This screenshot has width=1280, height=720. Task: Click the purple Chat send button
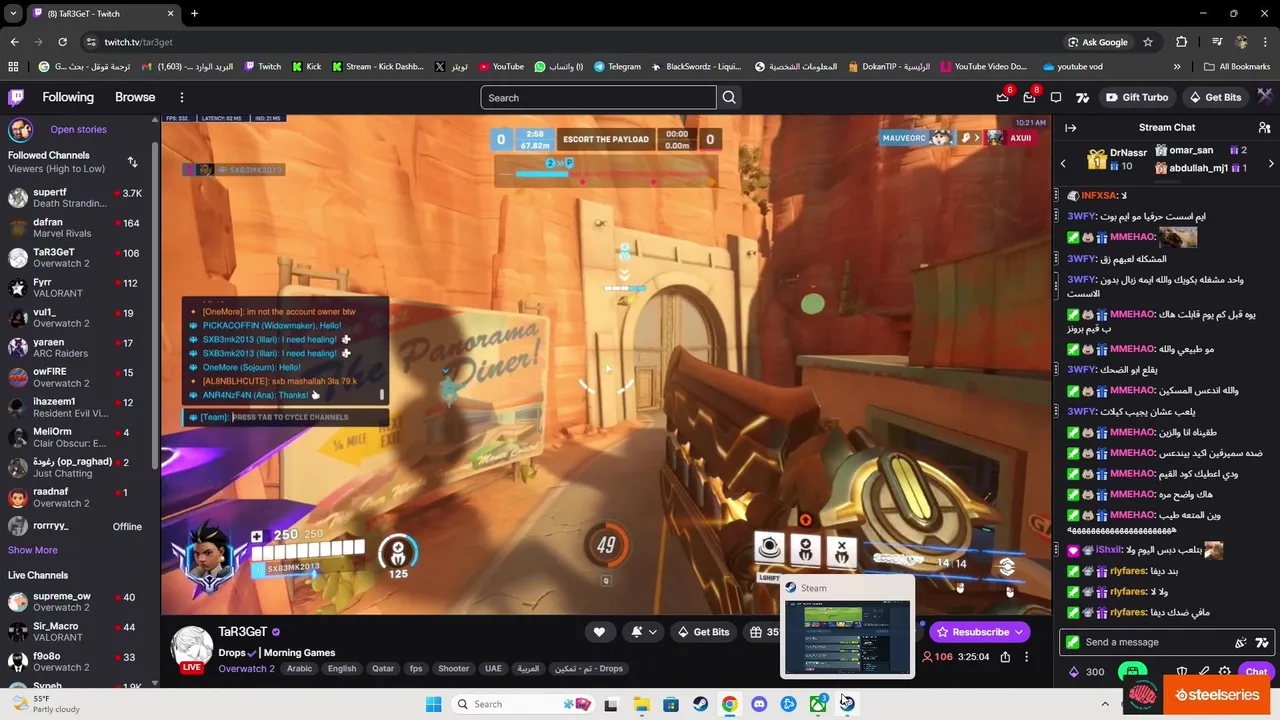tap(1256, 672)
